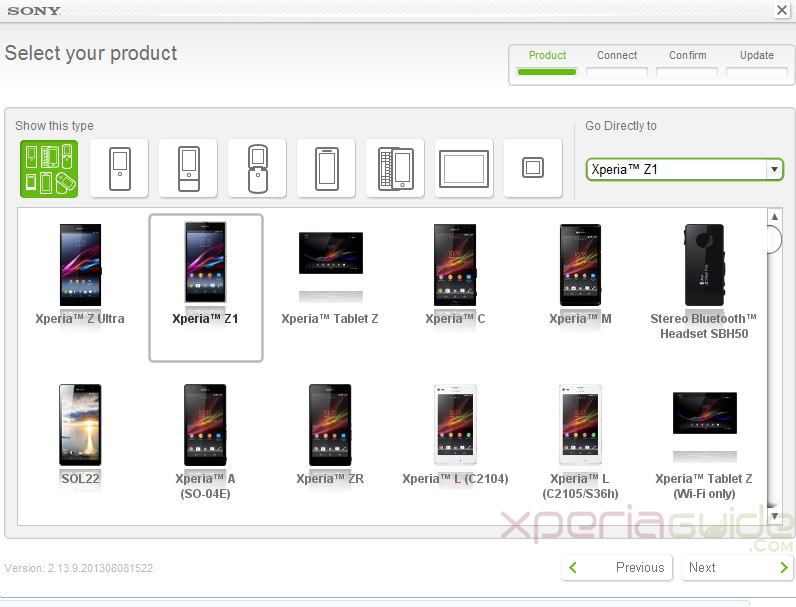Screen dimensions: 796x607
Task: Click the SOL22 label text
Action: 80,479
